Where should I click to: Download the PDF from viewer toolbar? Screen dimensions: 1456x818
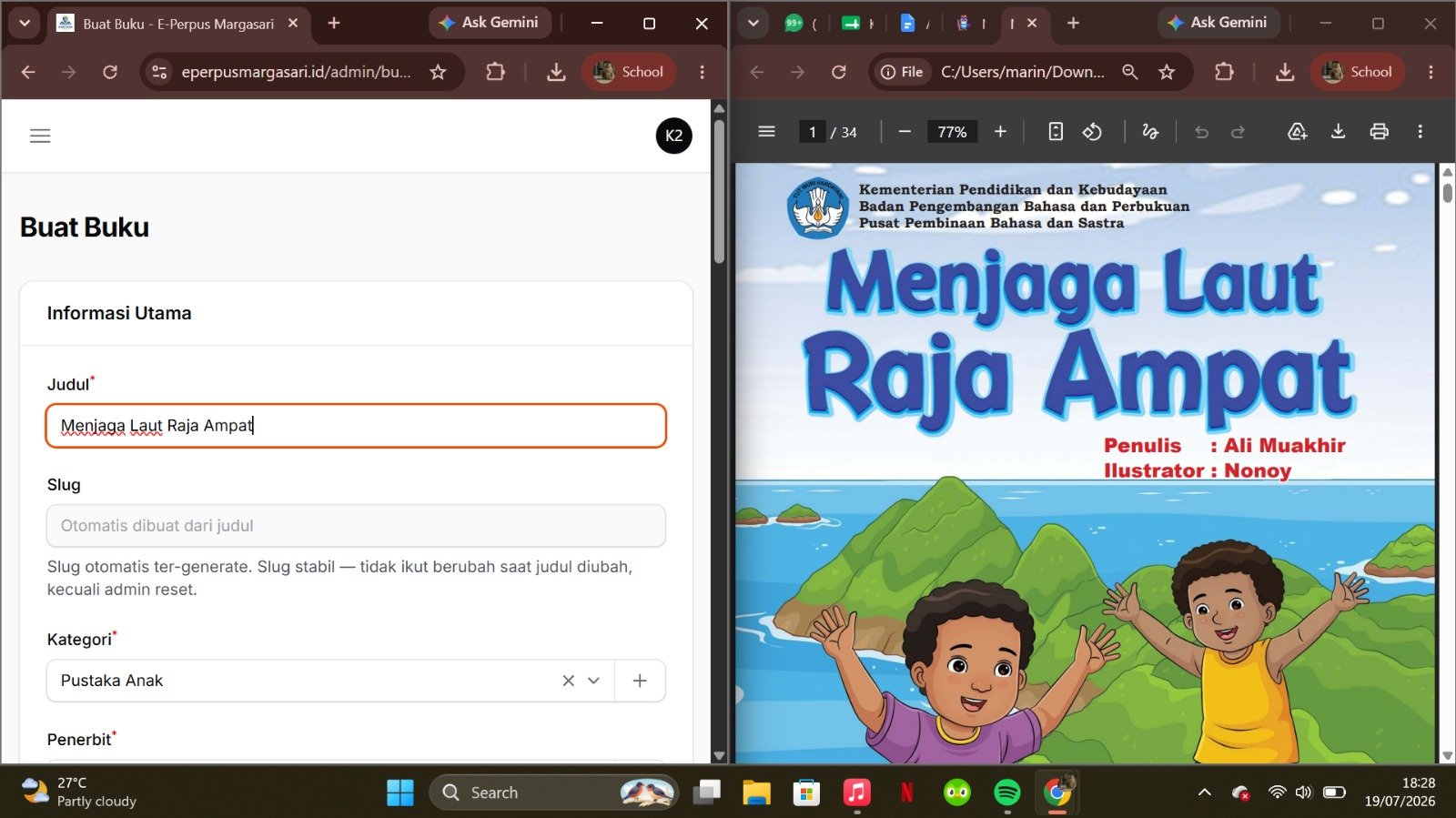1338,132
